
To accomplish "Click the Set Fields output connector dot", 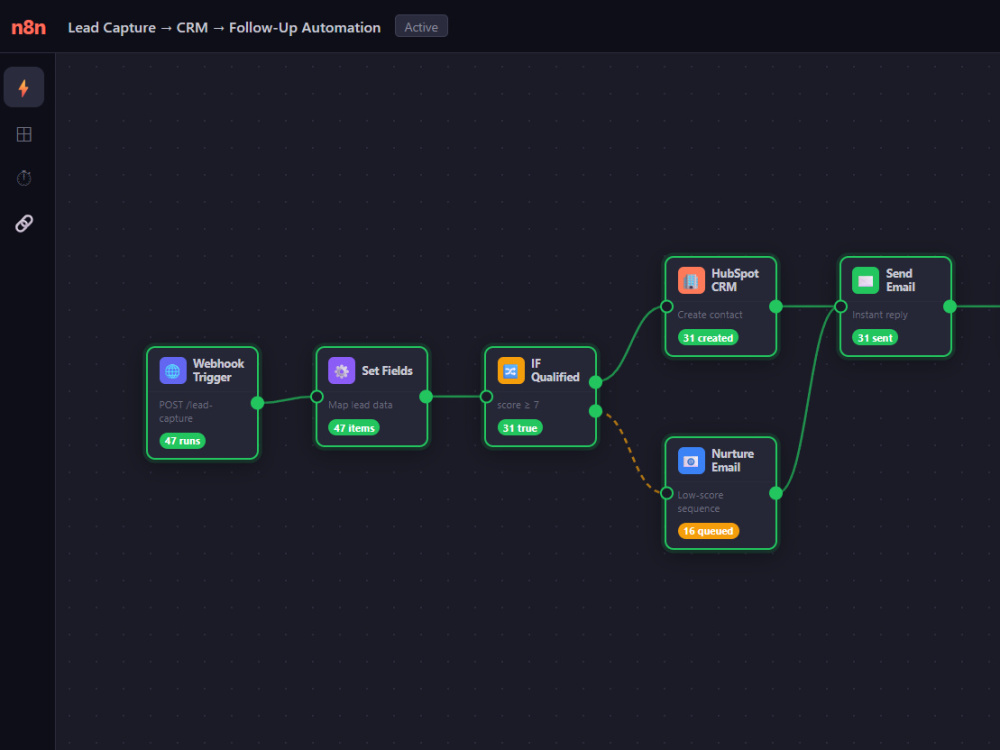I will point(426,397).
